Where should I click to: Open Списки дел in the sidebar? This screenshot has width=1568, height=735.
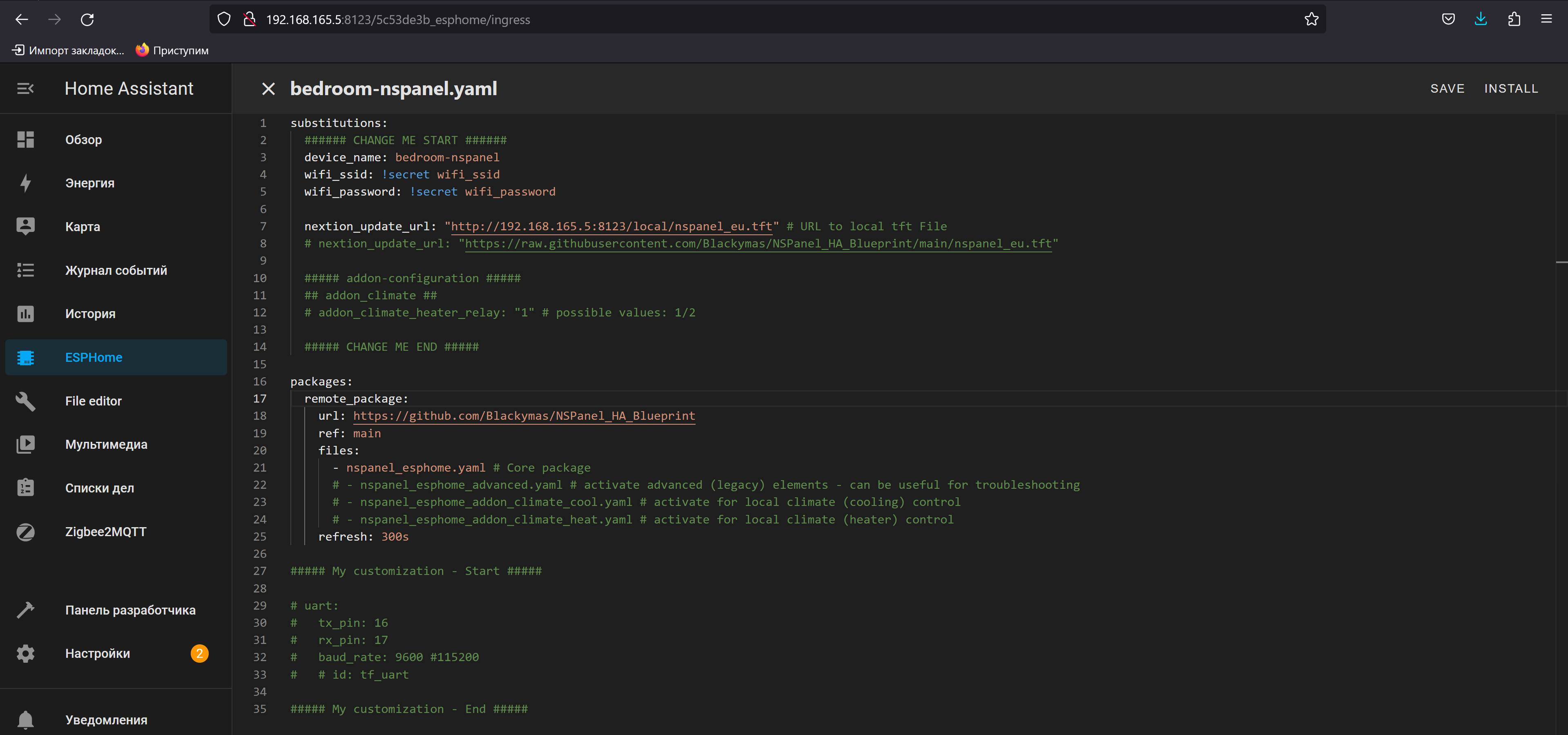coord(99,488)
